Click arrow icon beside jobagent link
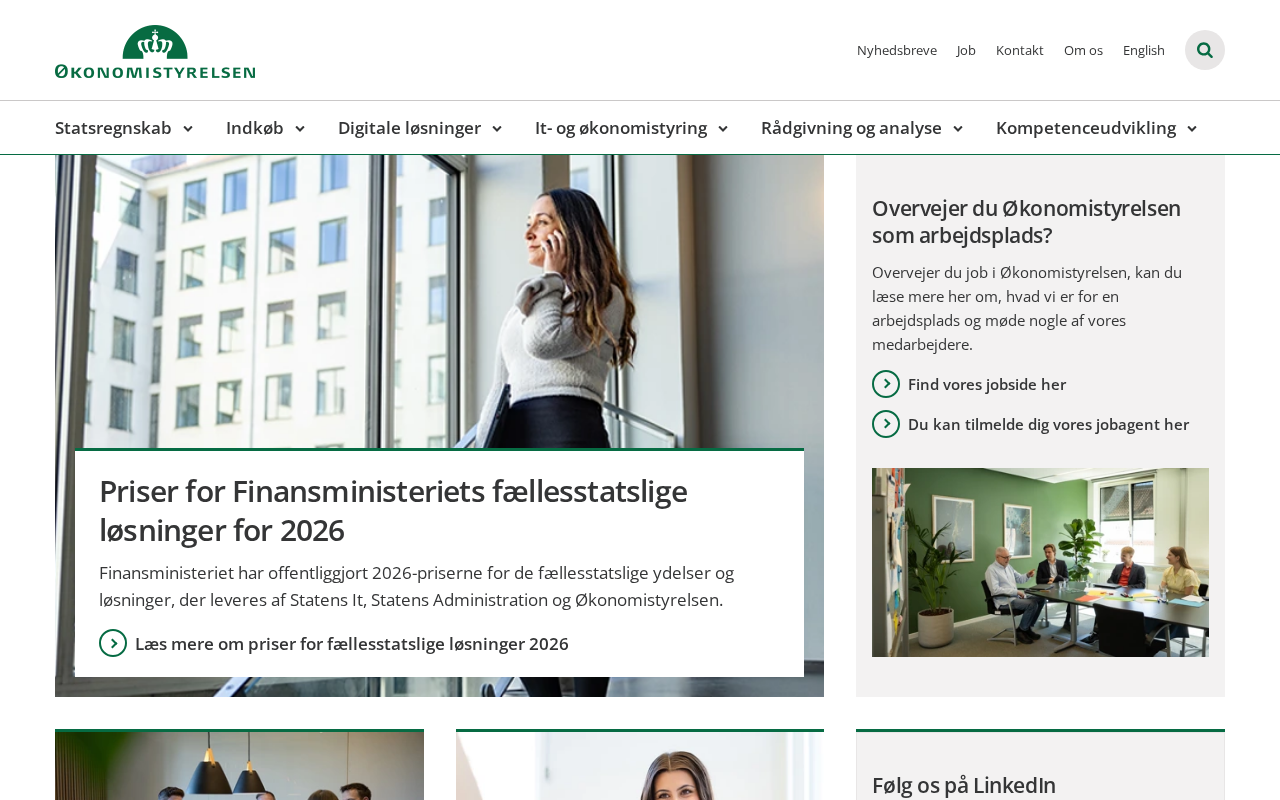This screenshot has width=1280, height=800. click(x=886, y=424)
